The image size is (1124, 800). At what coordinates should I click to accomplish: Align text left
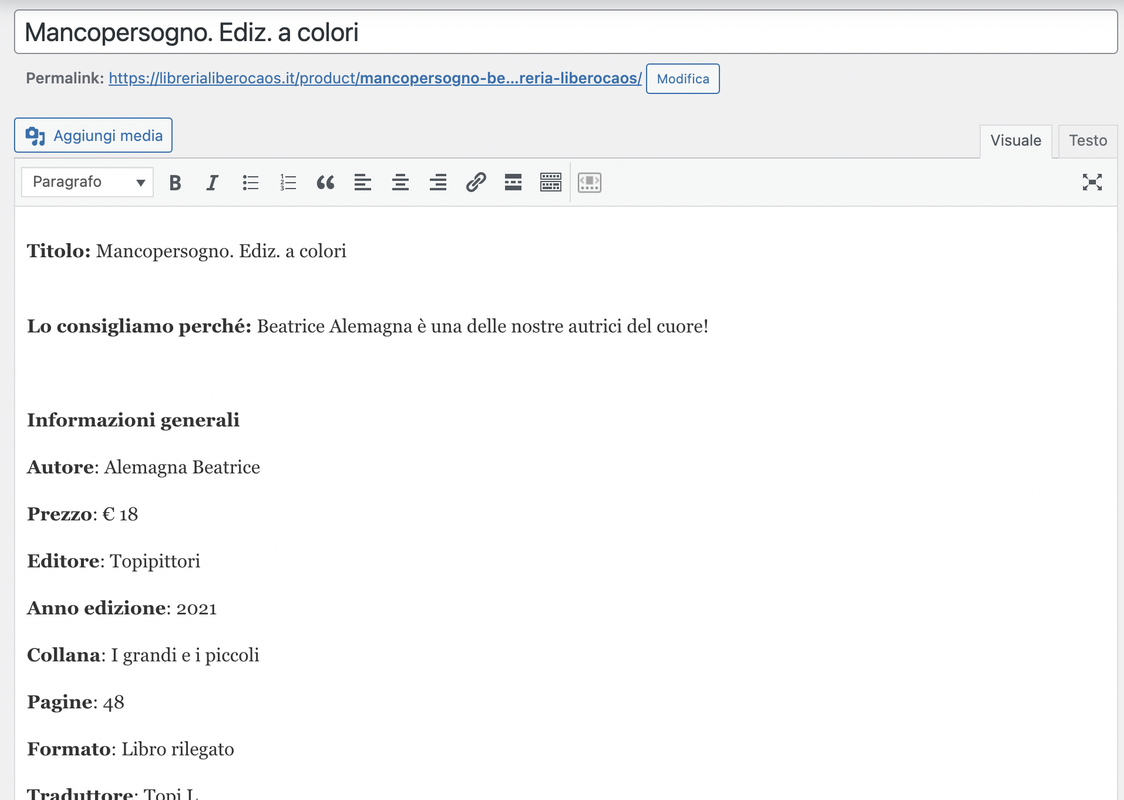(x=363, y=183)
